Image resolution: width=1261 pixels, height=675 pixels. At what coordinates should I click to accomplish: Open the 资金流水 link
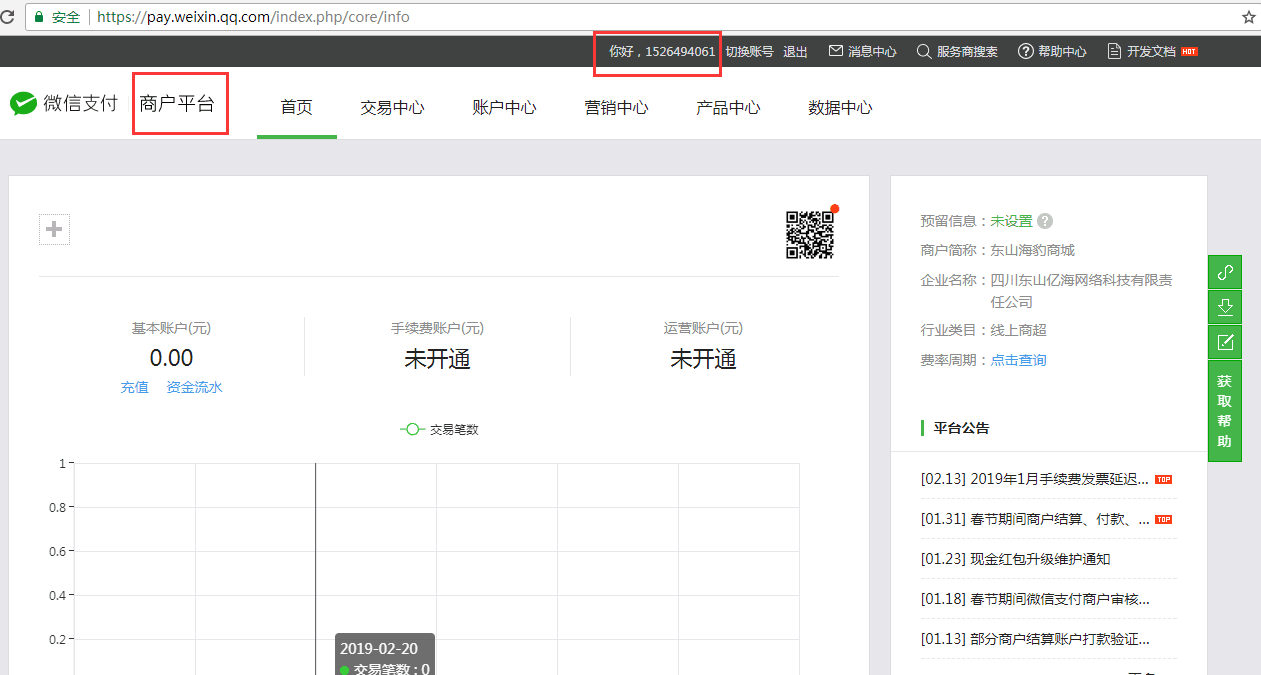(195, 387)
